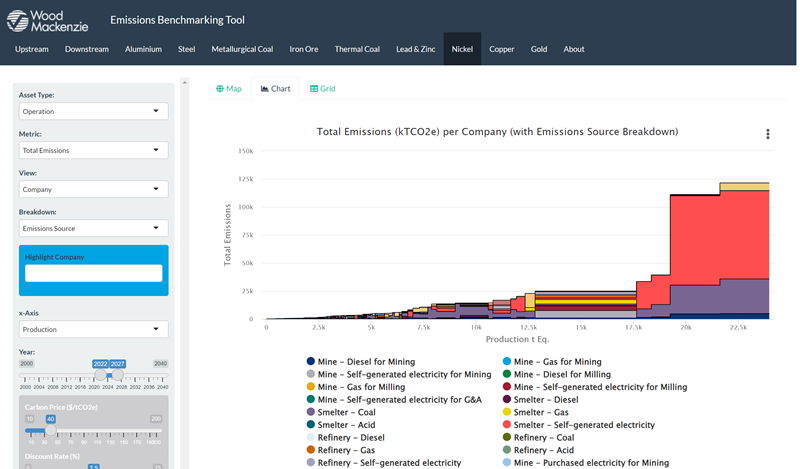
Task: Toggle Smelter – Coal legend series
Action: click(345, 412)
